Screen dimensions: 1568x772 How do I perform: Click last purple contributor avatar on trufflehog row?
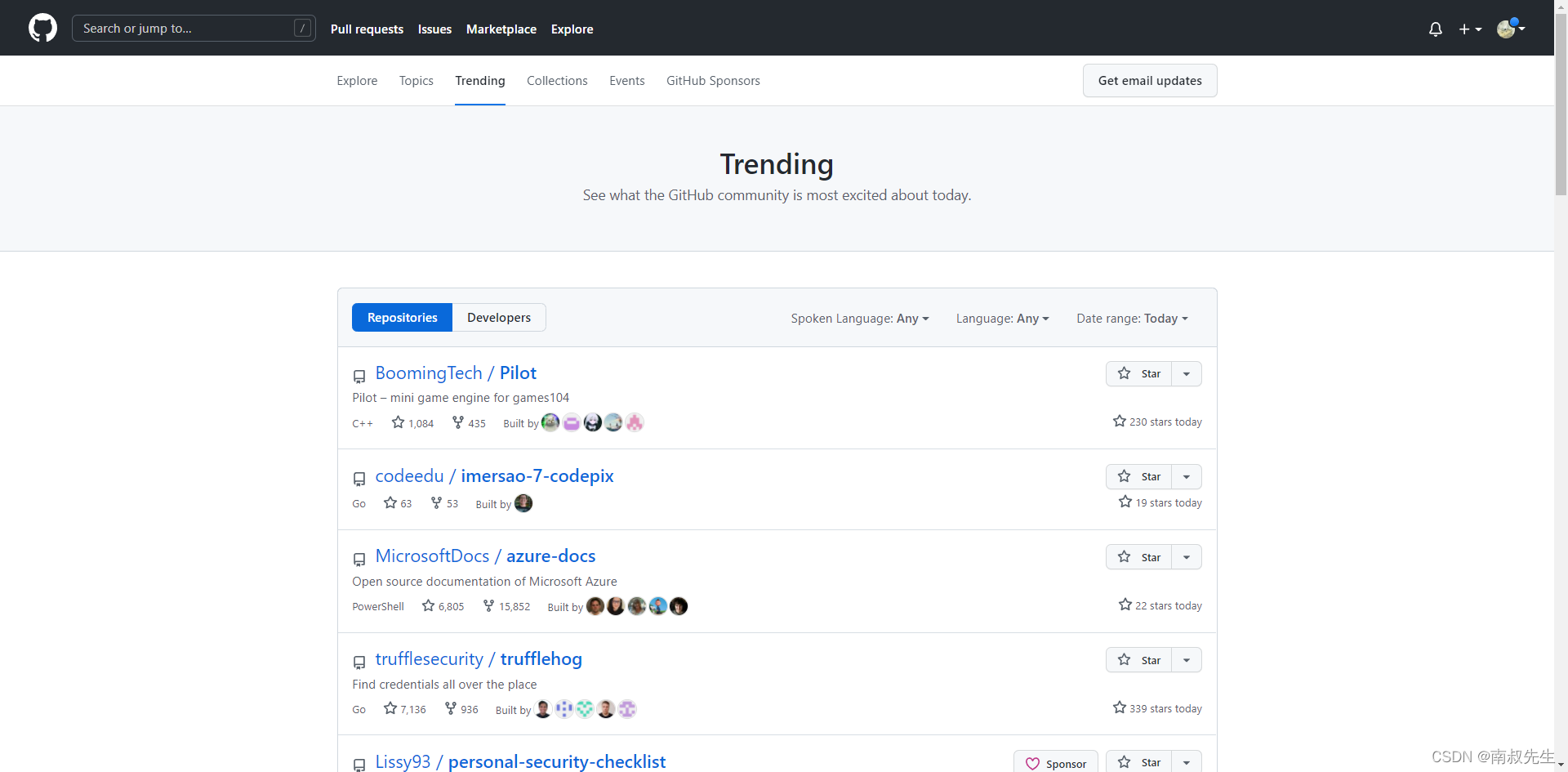click(627, 709)
